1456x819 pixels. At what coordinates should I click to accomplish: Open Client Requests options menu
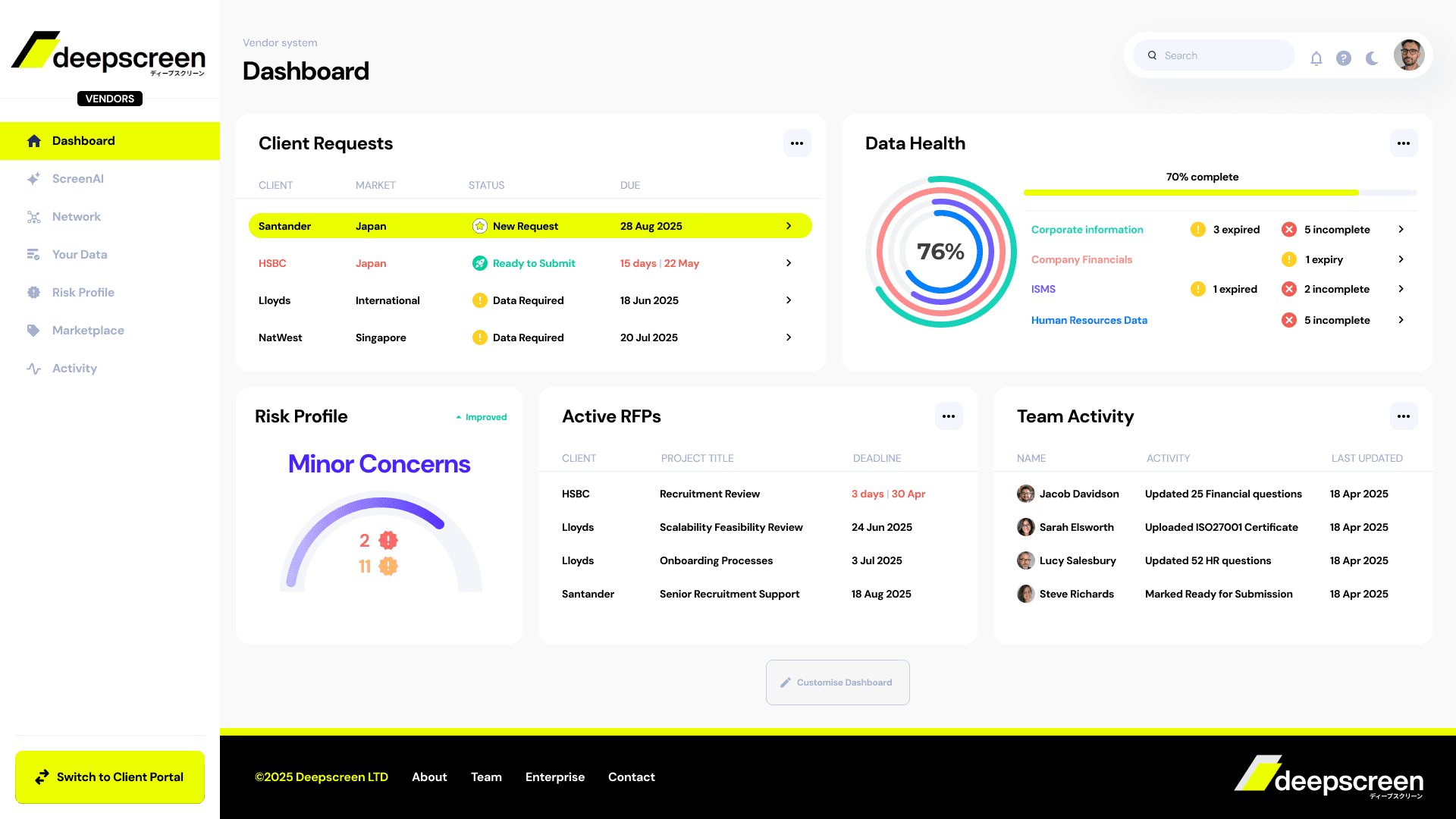pyautogui.click(x=797, y=143)
